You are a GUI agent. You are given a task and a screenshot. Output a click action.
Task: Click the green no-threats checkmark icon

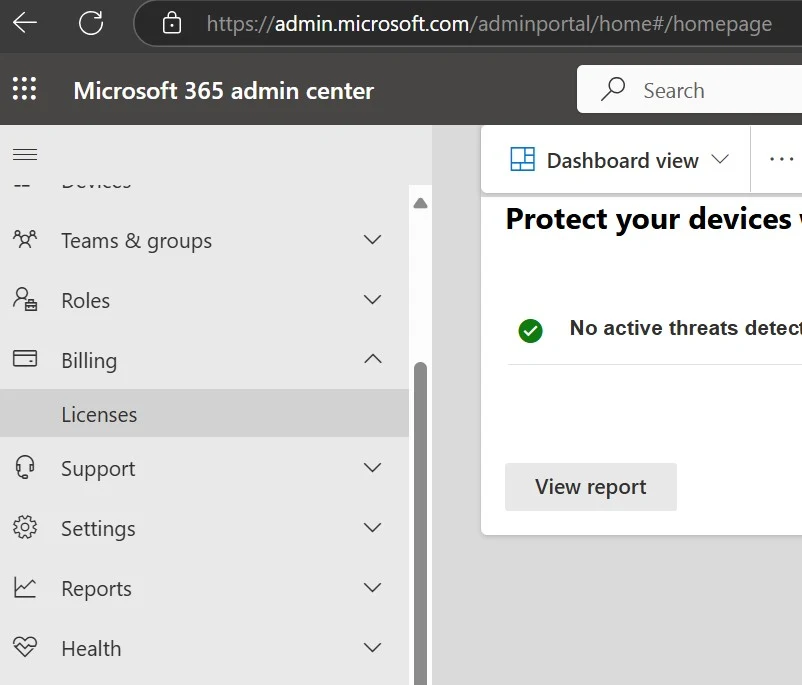pyautogui.click(x=530, y=330)
